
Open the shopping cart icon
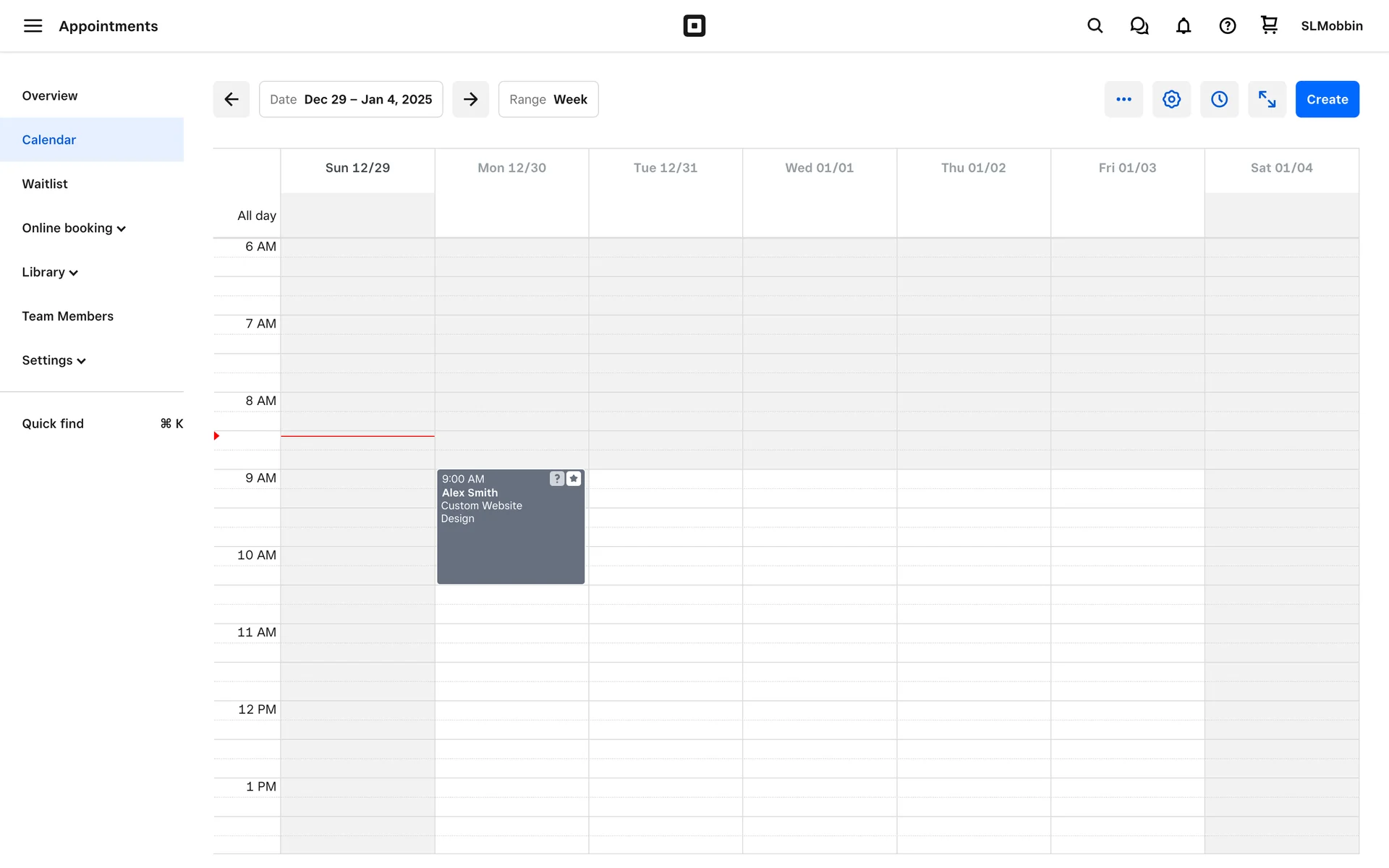[1269, 25]
